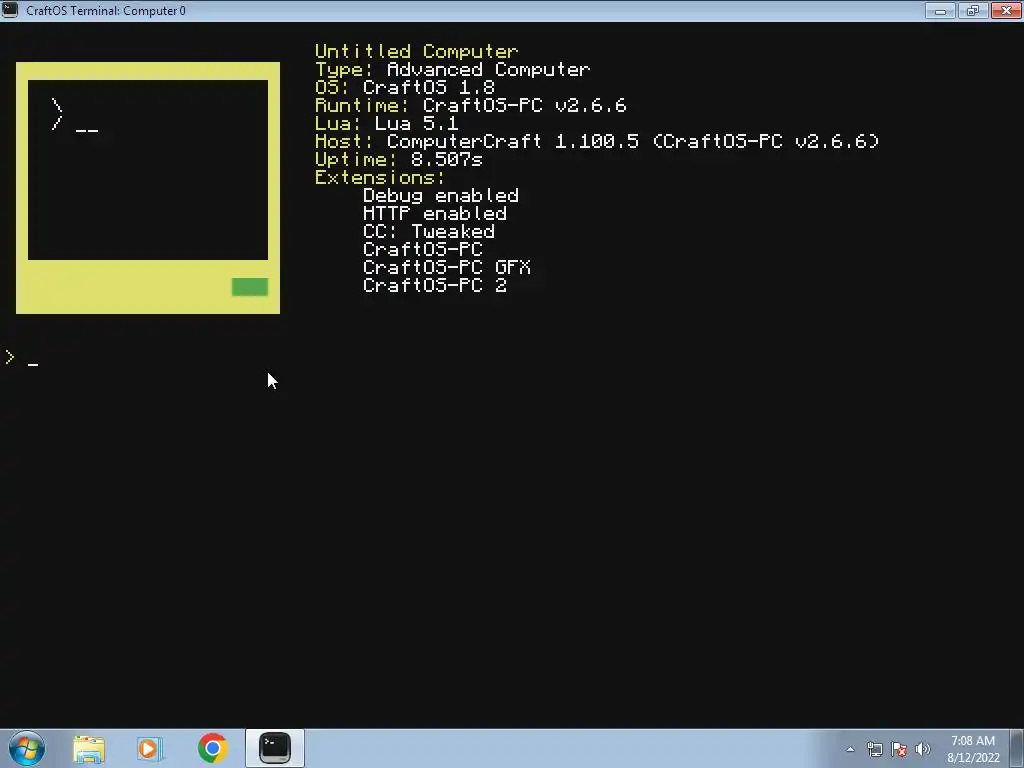Image resolution: width=1024 pixels, height=768 pixels.
Task: Click the CraftOS Terminal title bar icon
Action: [10, 10]
